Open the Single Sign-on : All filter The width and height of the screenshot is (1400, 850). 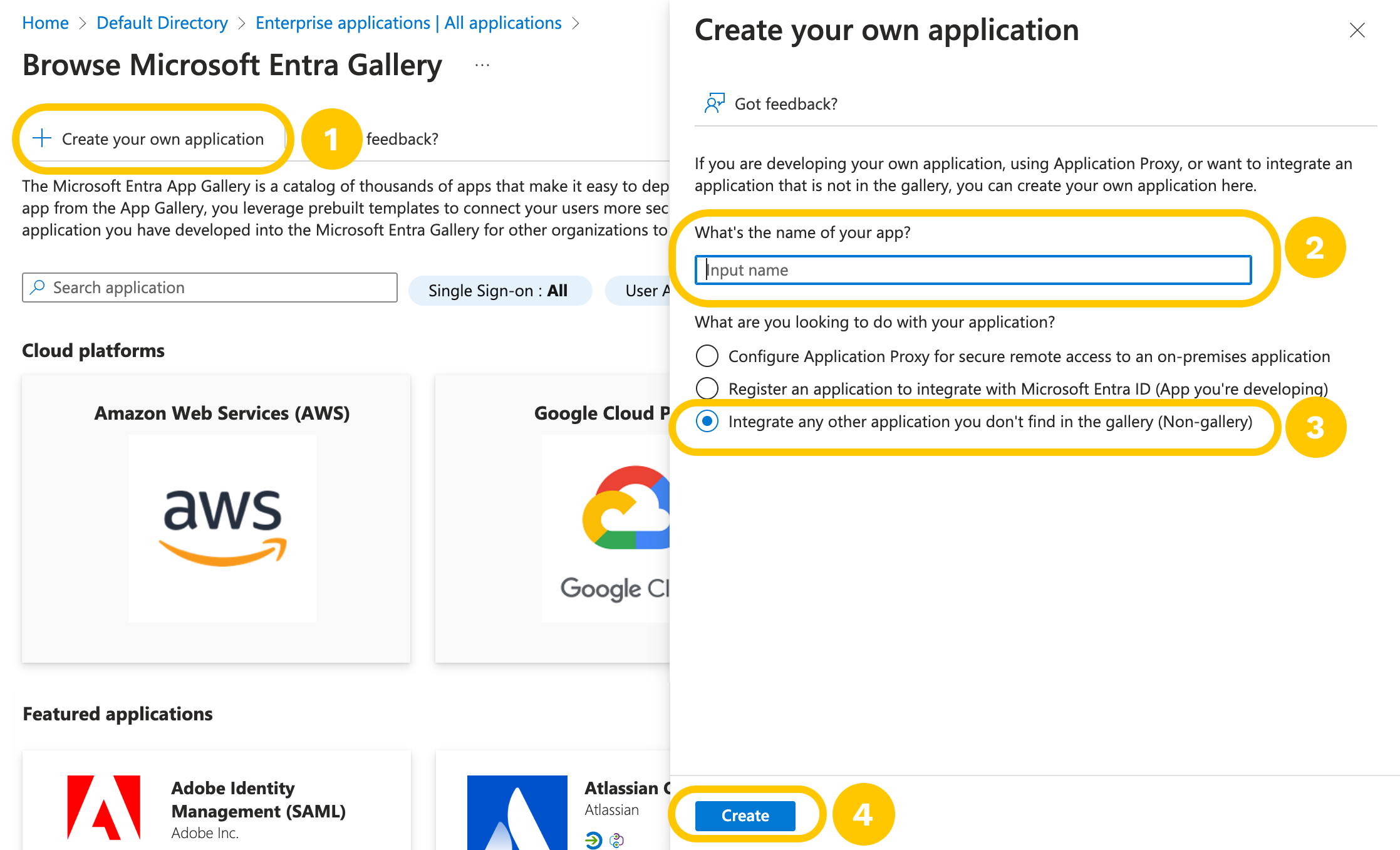pyautogui.click(x=499, y=291)
